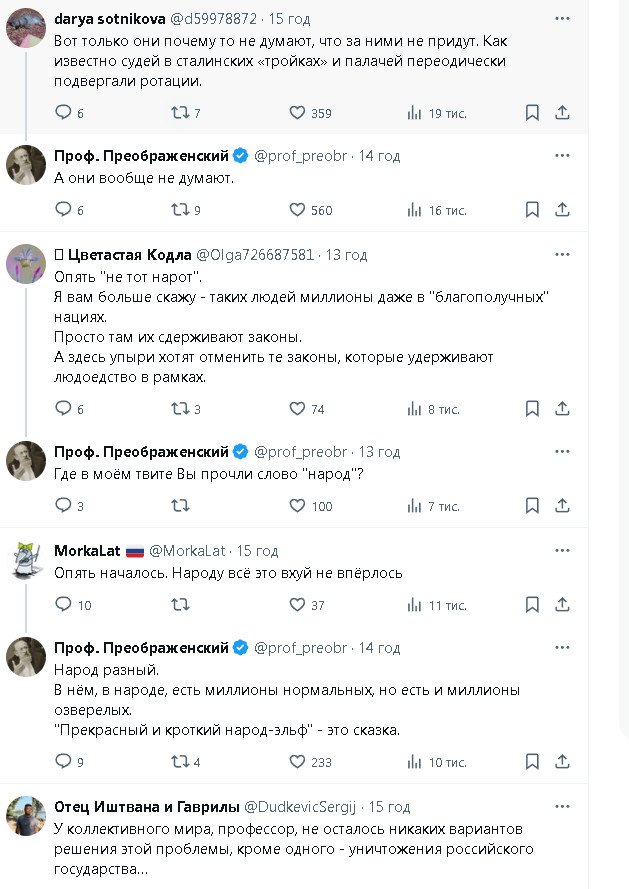Viewport: 629px width, 889px height.
Task: Open the 13 год timestamp on Цветастая Кодла's tweet
Action: click(346, 255)
